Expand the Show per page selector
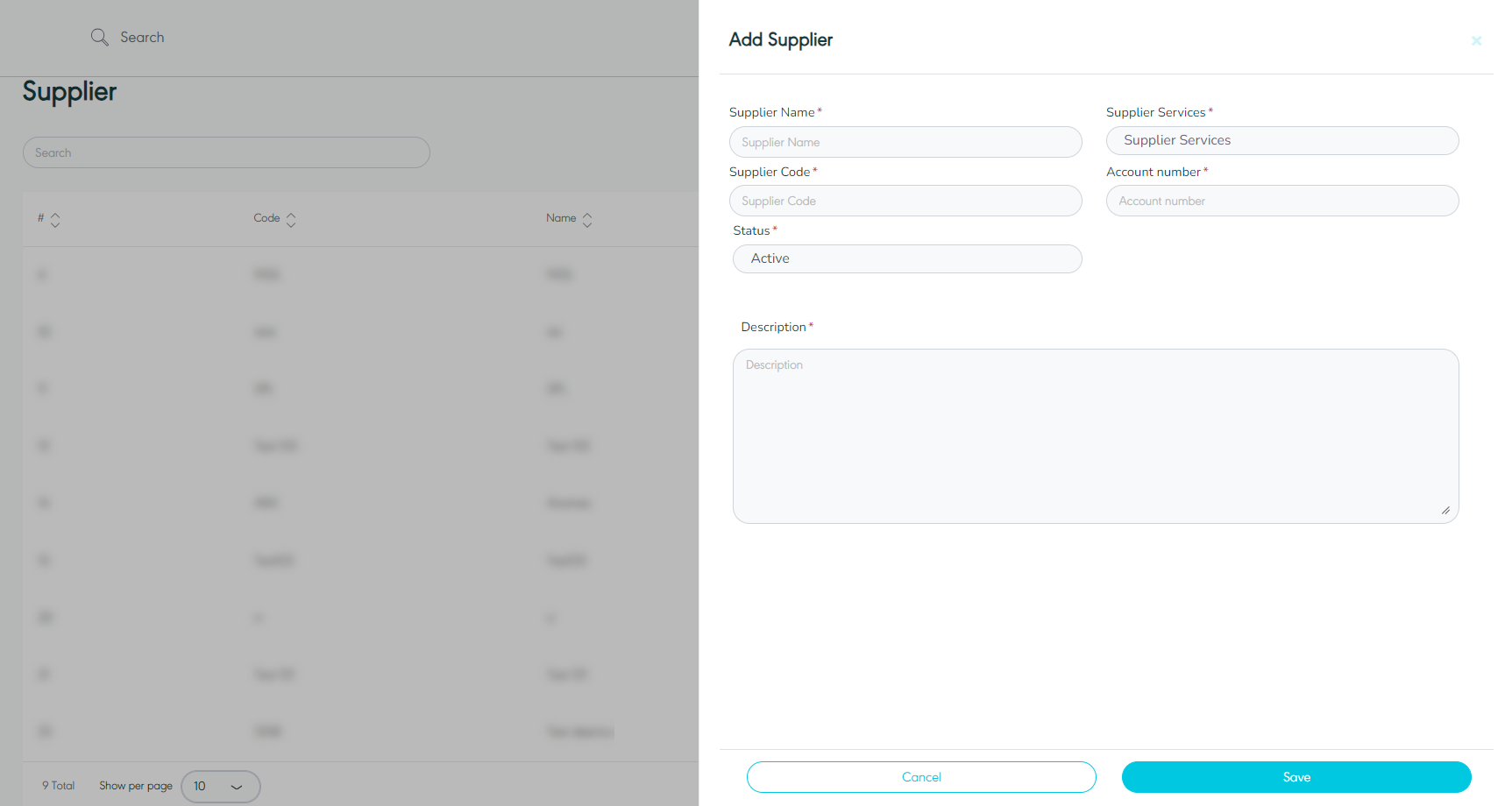Viewport: 1512px width, 806px height. 220,786
